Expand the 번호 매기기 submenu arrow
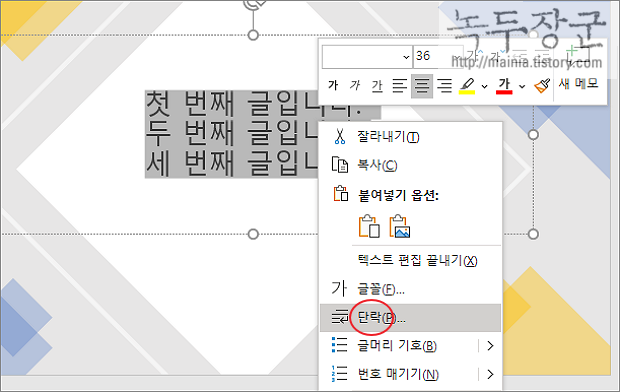Image resolution: width=620 pixels, height=392 pixels. [490, 374]
